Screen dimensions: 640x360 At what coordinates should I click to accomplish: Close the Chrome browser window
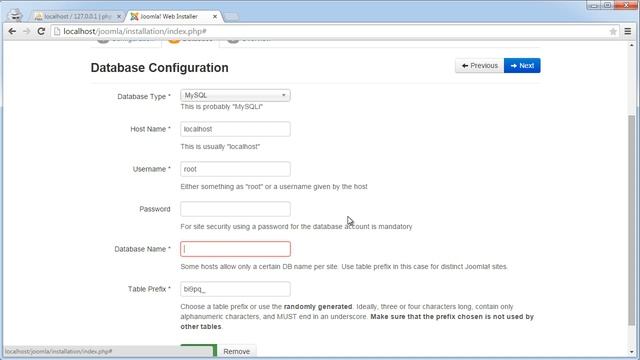click(627, 5)
